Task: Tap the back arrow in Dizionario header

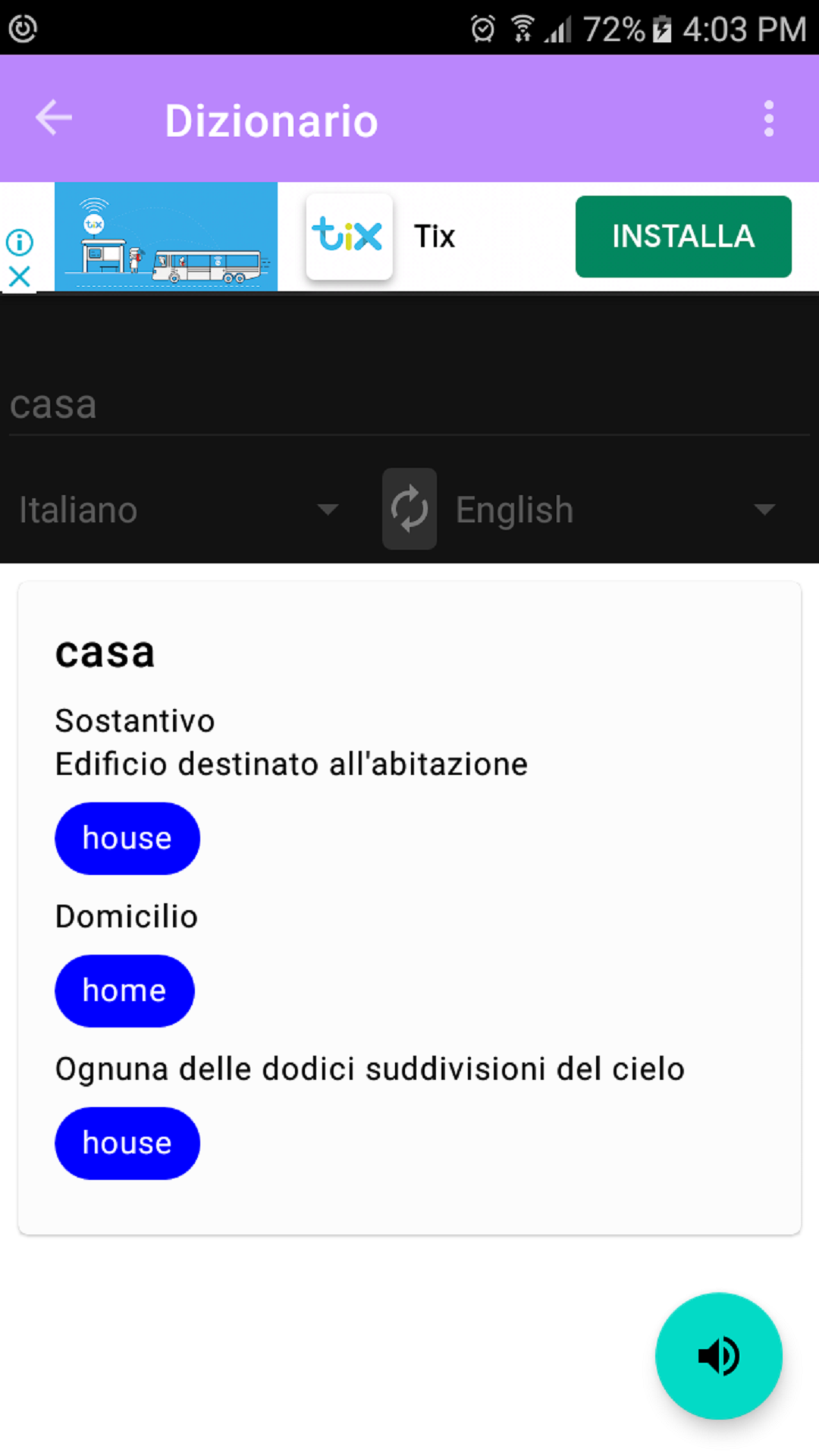Action: tap(54, 118)
